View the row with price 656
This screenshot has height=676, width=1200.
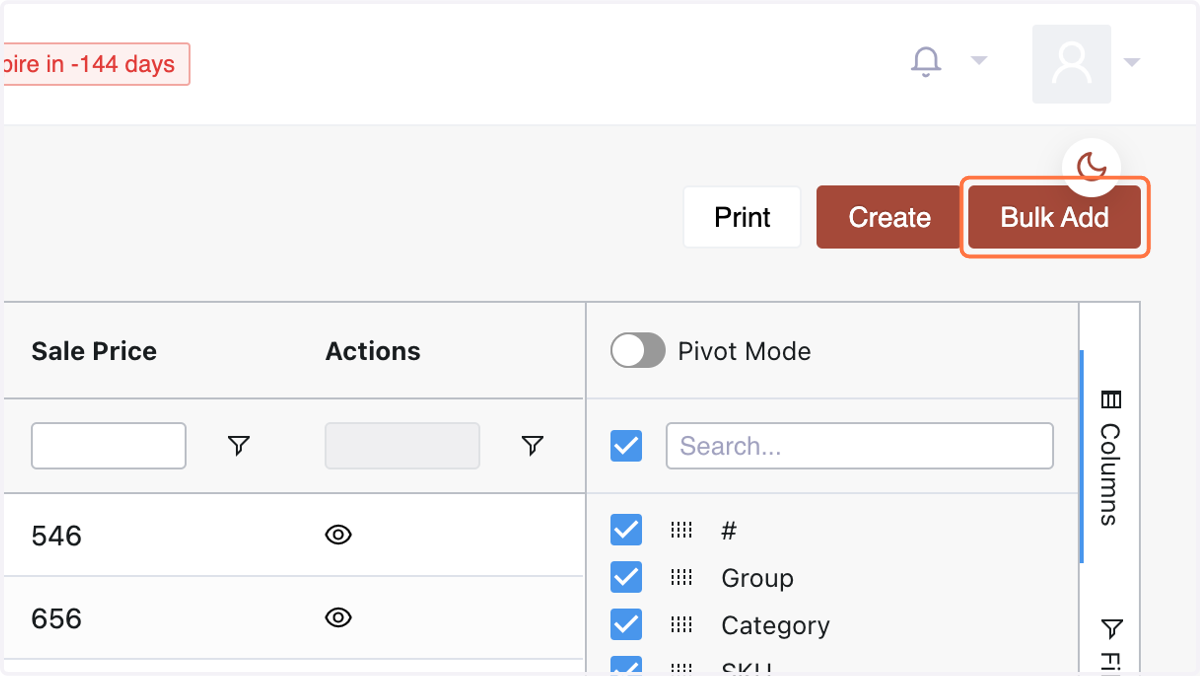339,618
